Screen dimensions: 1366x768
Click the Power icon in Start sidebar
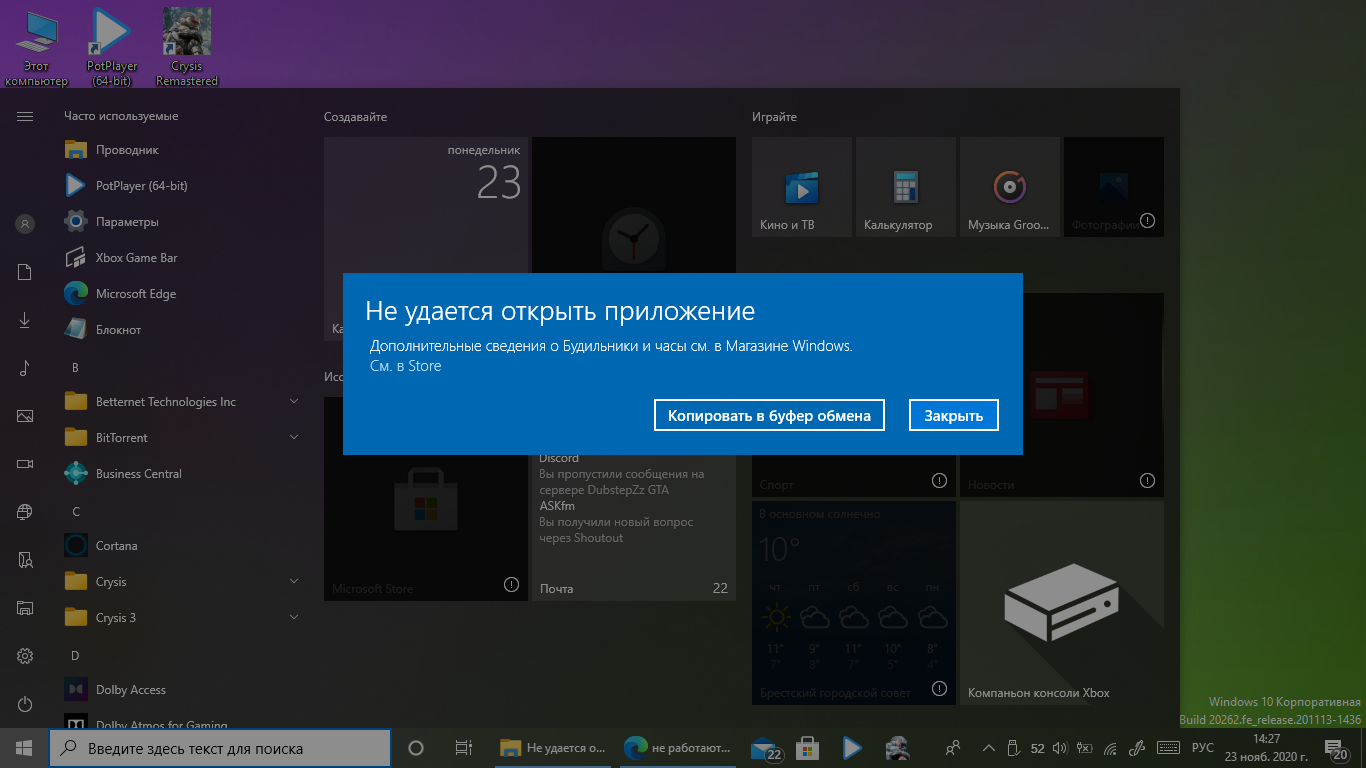(x=25, y=704)
